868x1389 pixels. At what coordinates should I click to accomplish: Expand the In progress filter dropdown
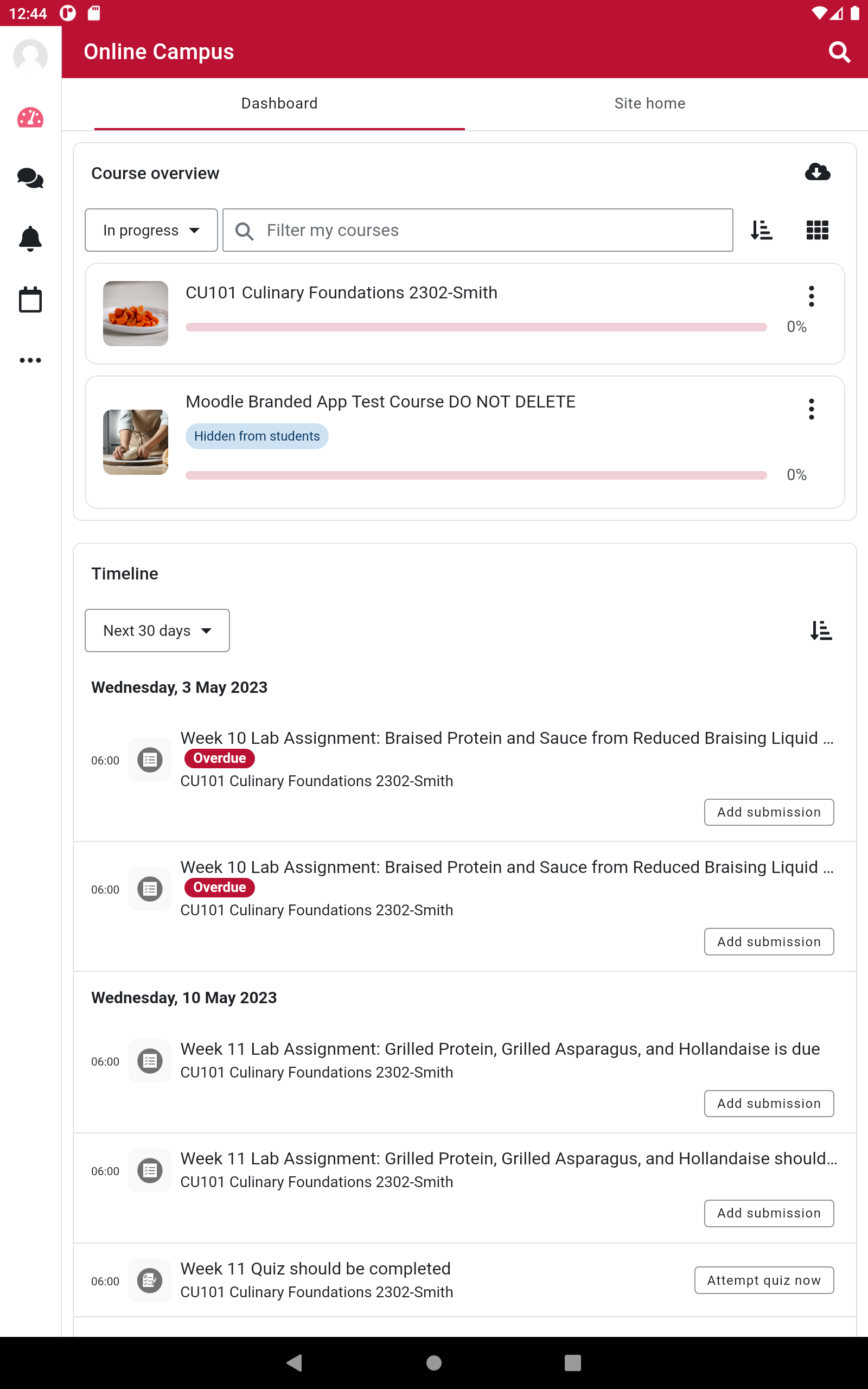click(151, 230)
